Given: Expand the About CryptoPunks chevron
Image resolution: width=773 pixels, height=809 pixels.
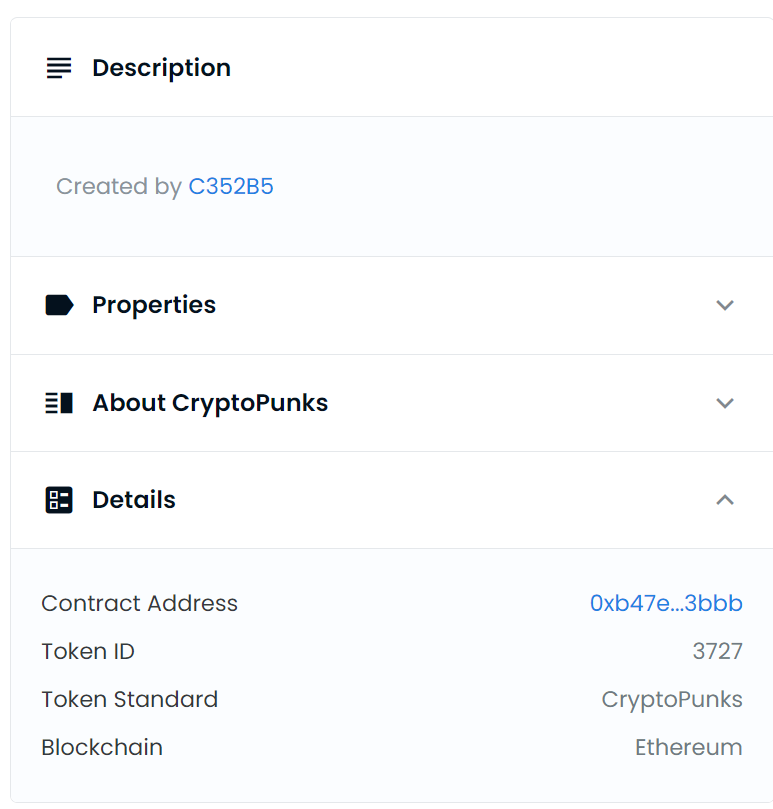Looking at the screenshot, I should pos(725,403).
